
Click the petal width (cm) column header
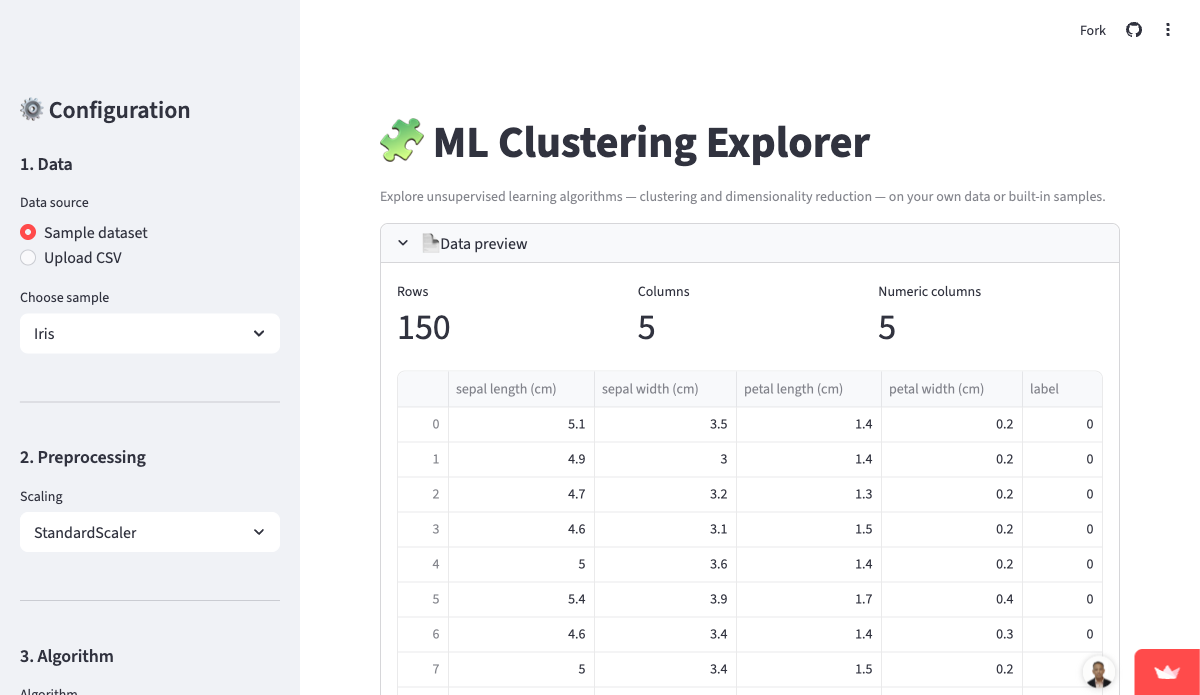(951, 389)
